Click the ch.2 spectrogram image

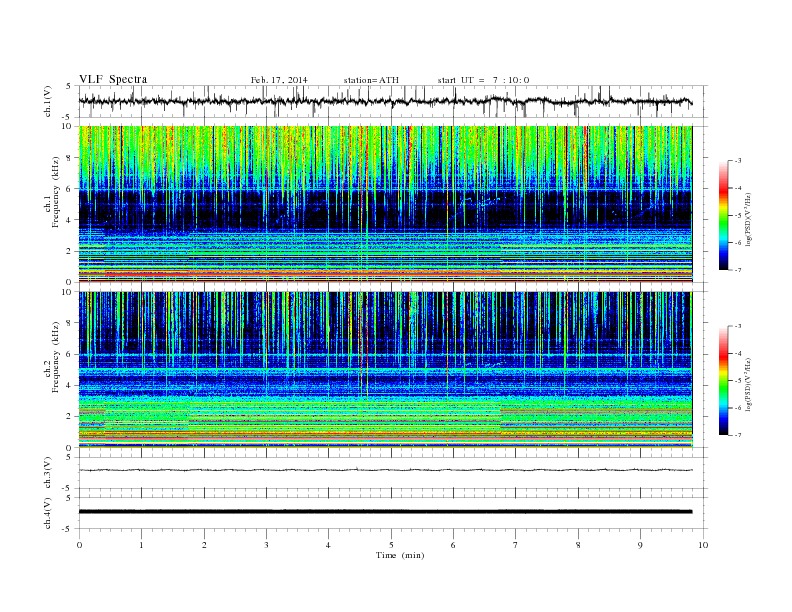click(385, 370)
